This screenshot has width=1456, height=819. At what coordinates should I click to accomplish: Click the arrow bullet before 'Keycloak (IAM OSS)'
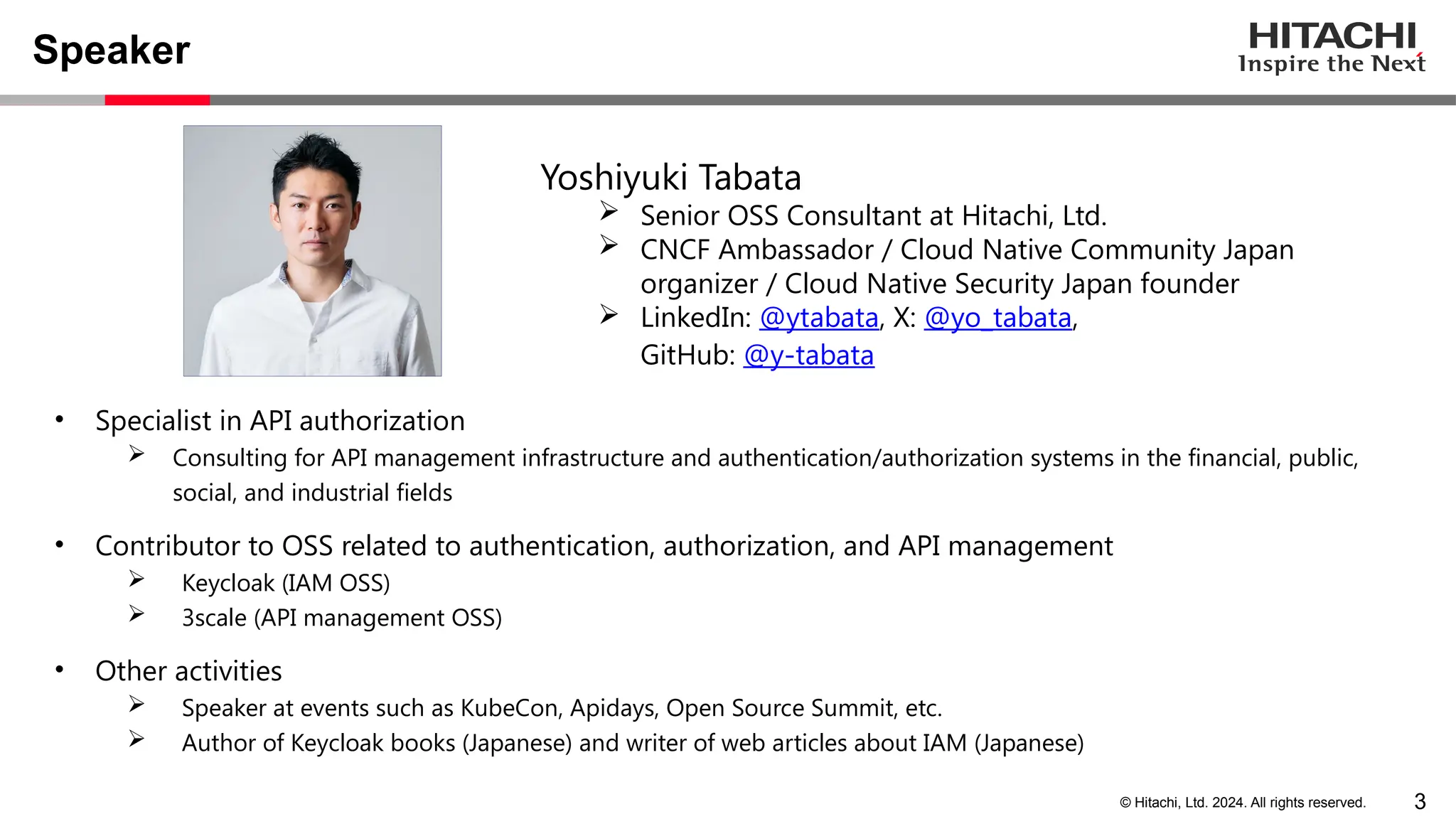[137, 579]
